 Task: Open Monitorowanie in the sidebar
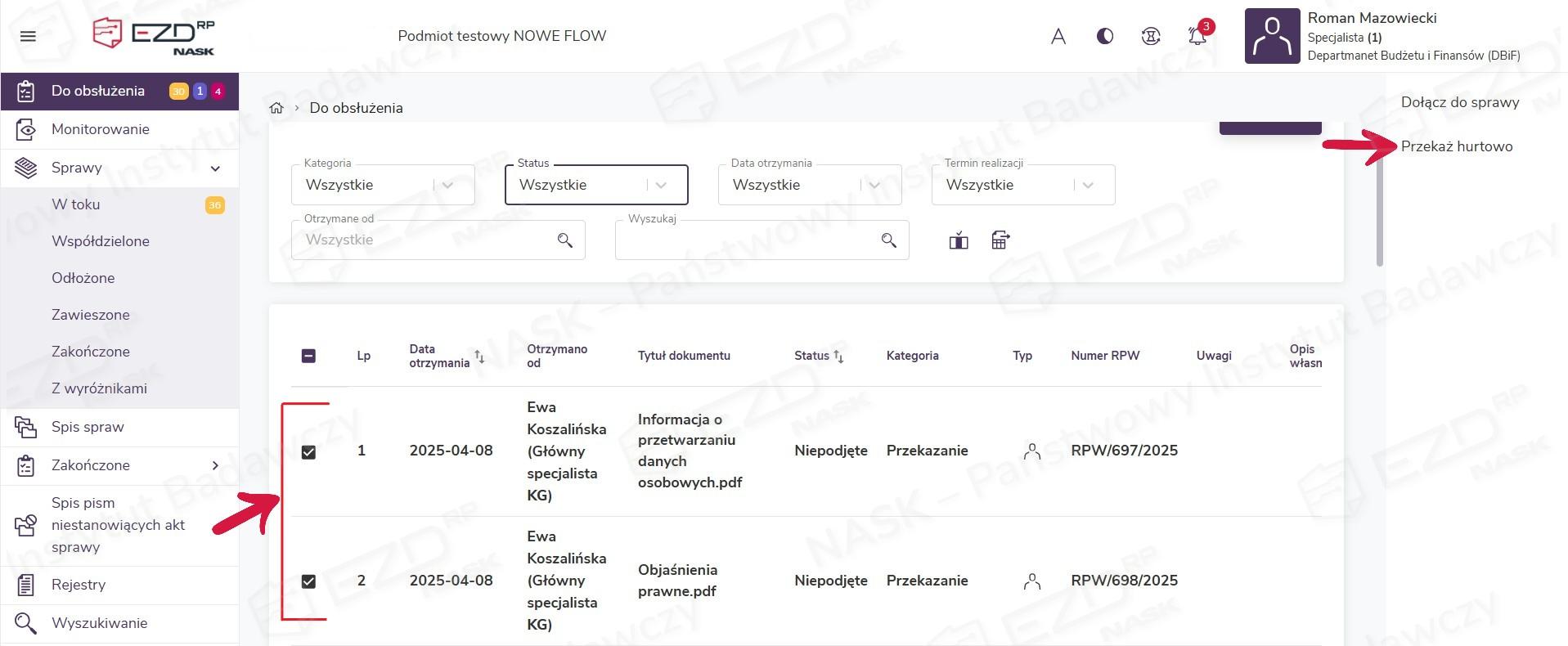coord(100,129)
